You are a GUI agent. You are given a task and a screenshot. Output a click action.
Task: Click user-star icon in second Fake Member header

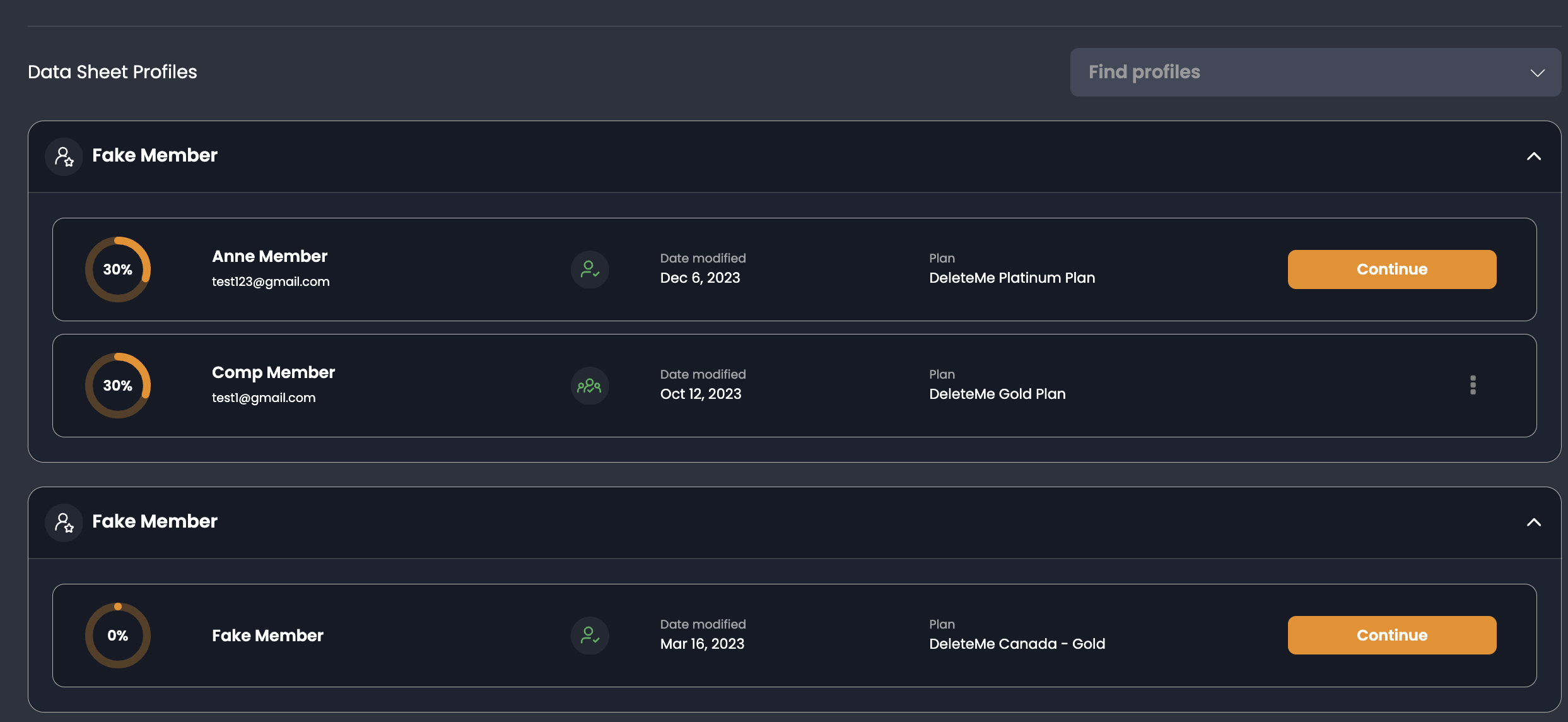[x=64, y=523]
